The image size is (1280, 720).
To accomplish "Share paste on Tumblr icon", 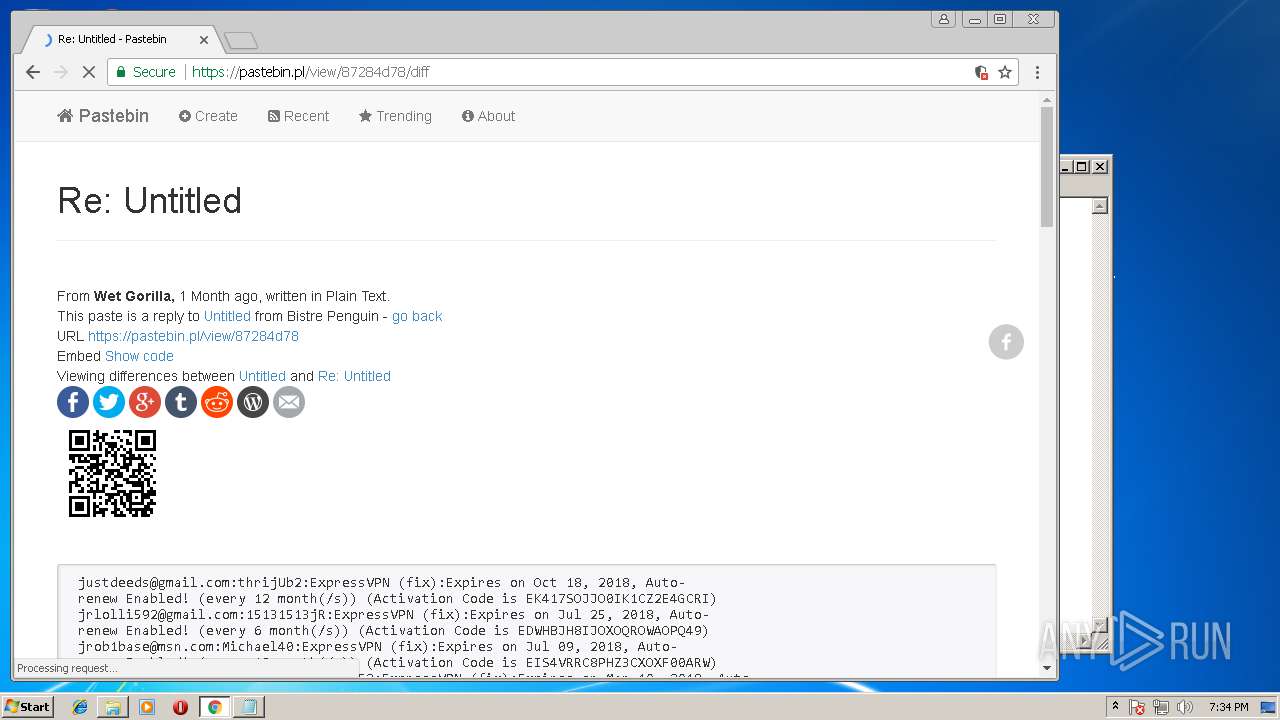I will click(x=181, y=402).
